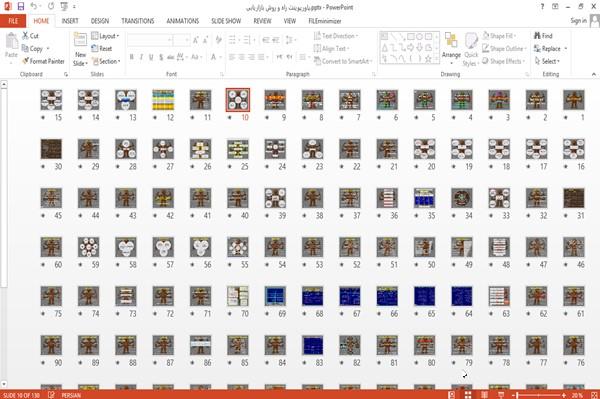Image resolution: width=600 pixels, height=399 pixels.
Task: Click the vertical scrollbar down arrow
Action: click(x=4, y=384)
